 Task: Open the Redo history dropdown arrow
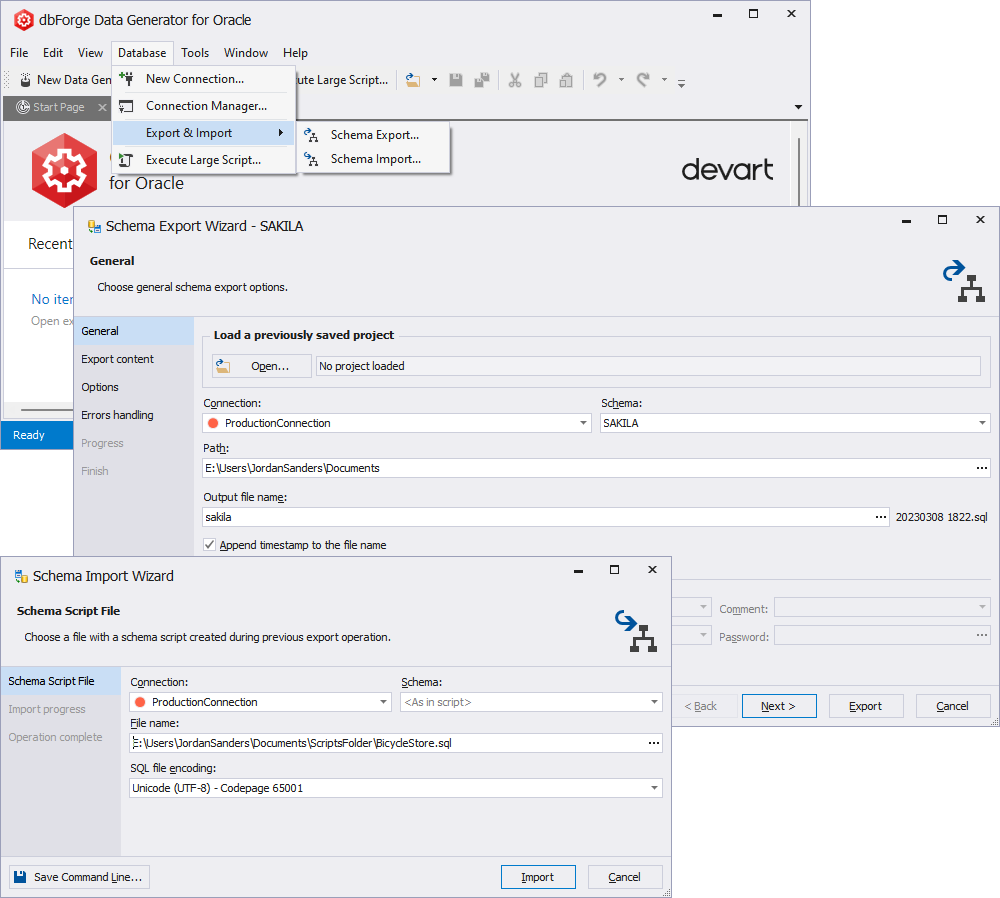[665, 80]
